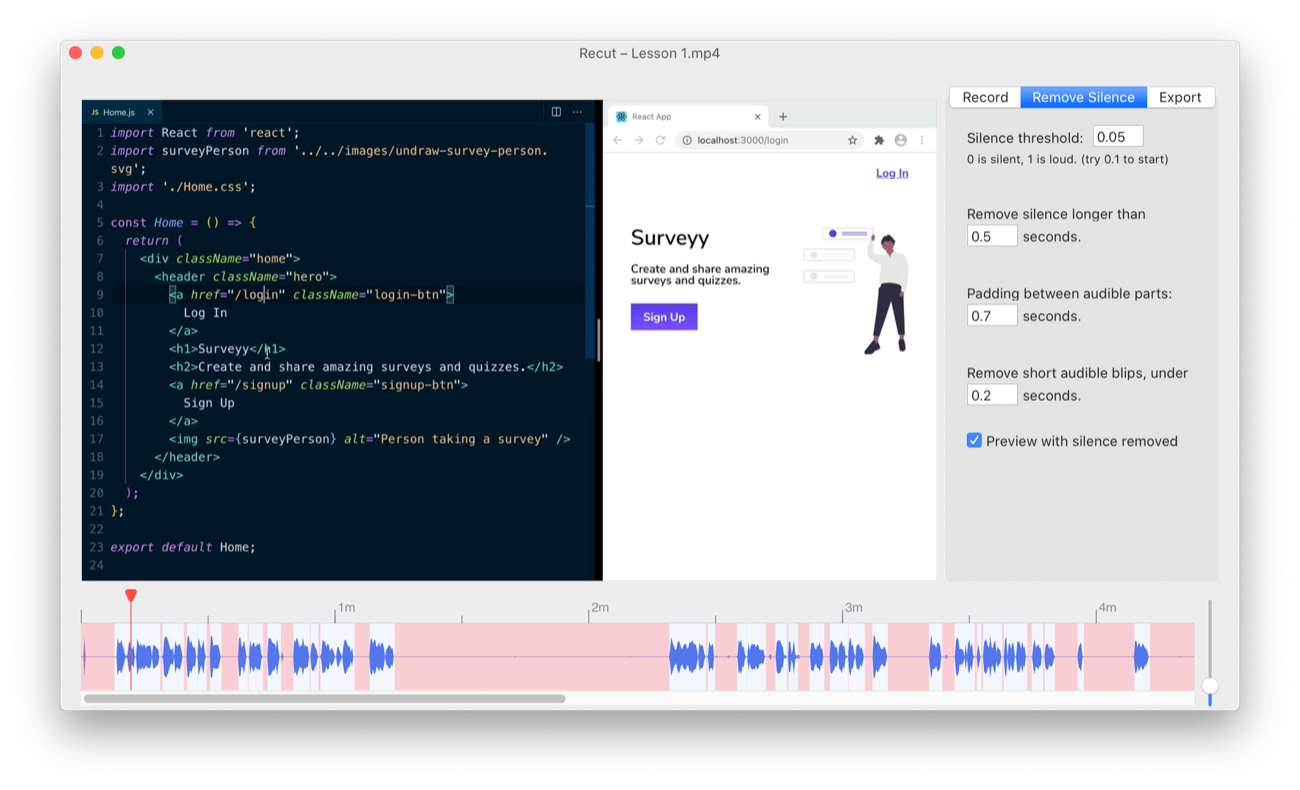
Task: Click the split editor icon
Action: pos(556,112)
